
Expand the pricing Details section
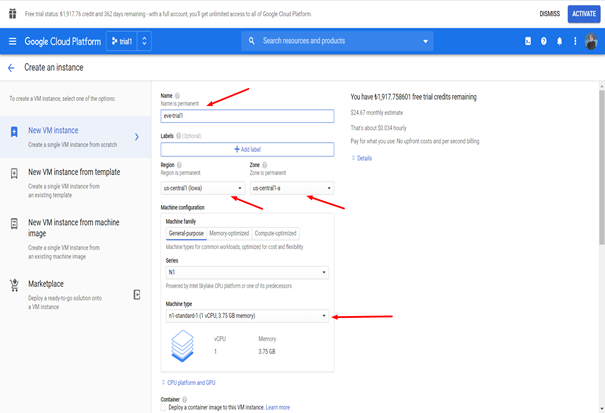[x=362, y=158]
